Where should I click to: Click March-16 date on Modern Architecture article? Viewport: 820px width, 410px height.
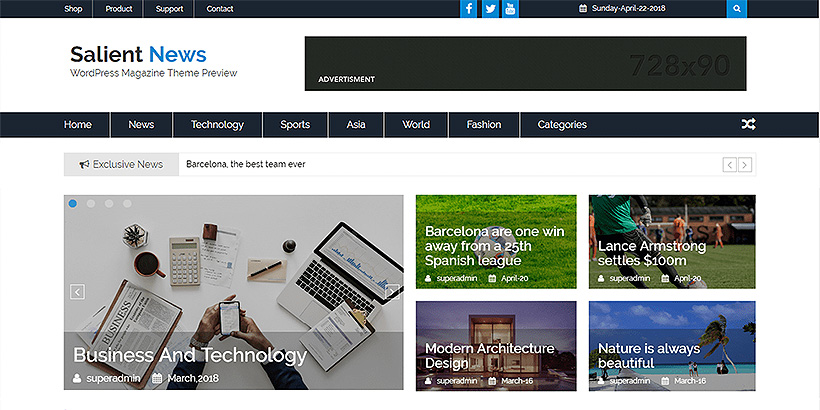[x=517, y=381]
